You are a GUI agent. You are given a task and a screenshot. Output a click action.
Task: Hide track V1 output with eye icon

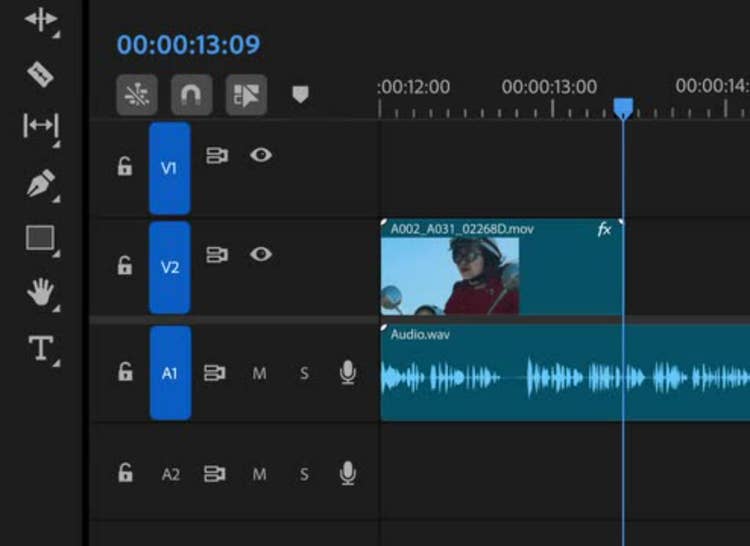[261, 155]
